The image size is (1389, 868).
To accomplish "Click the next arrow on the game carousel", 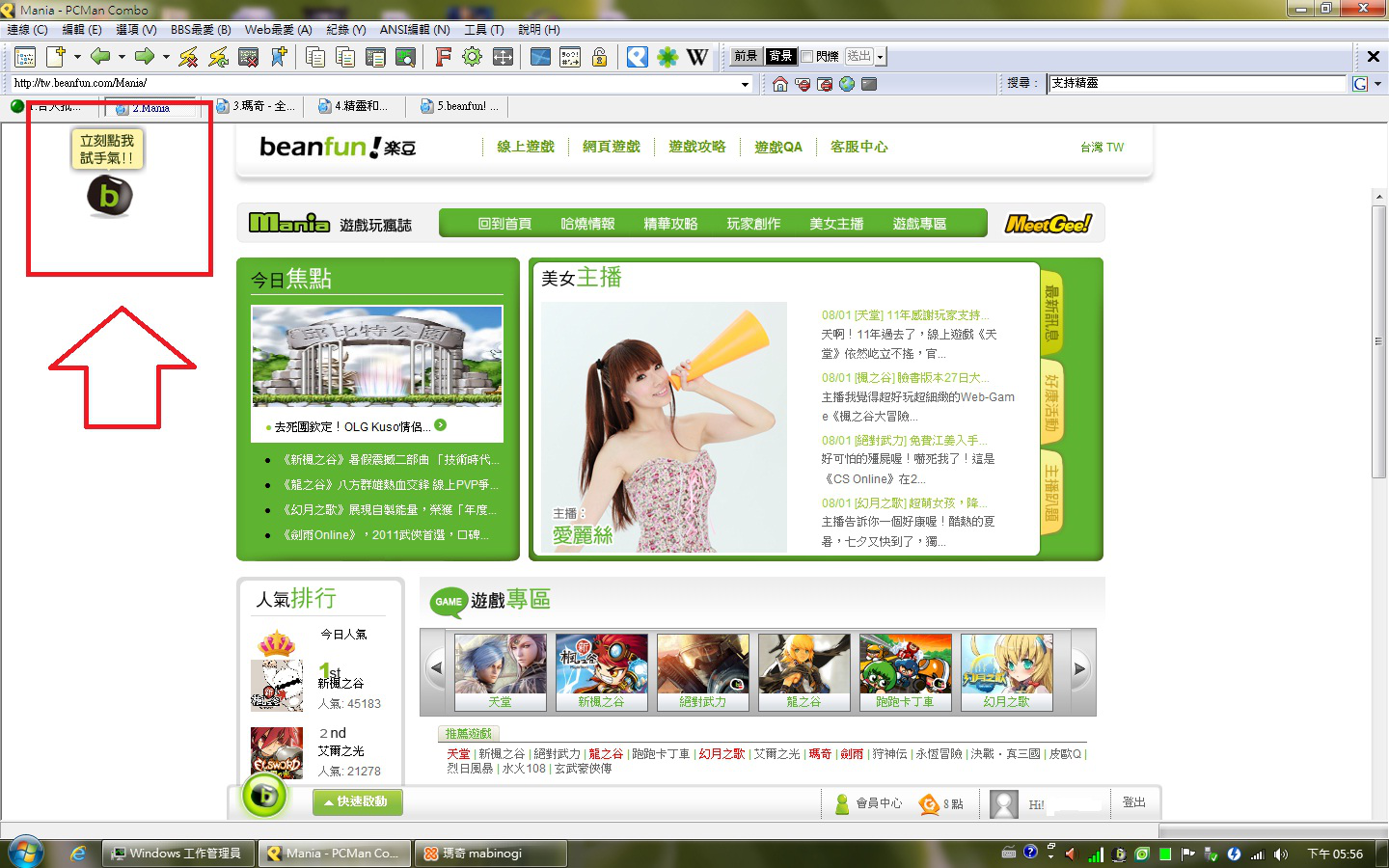I will pos(1080,668).
